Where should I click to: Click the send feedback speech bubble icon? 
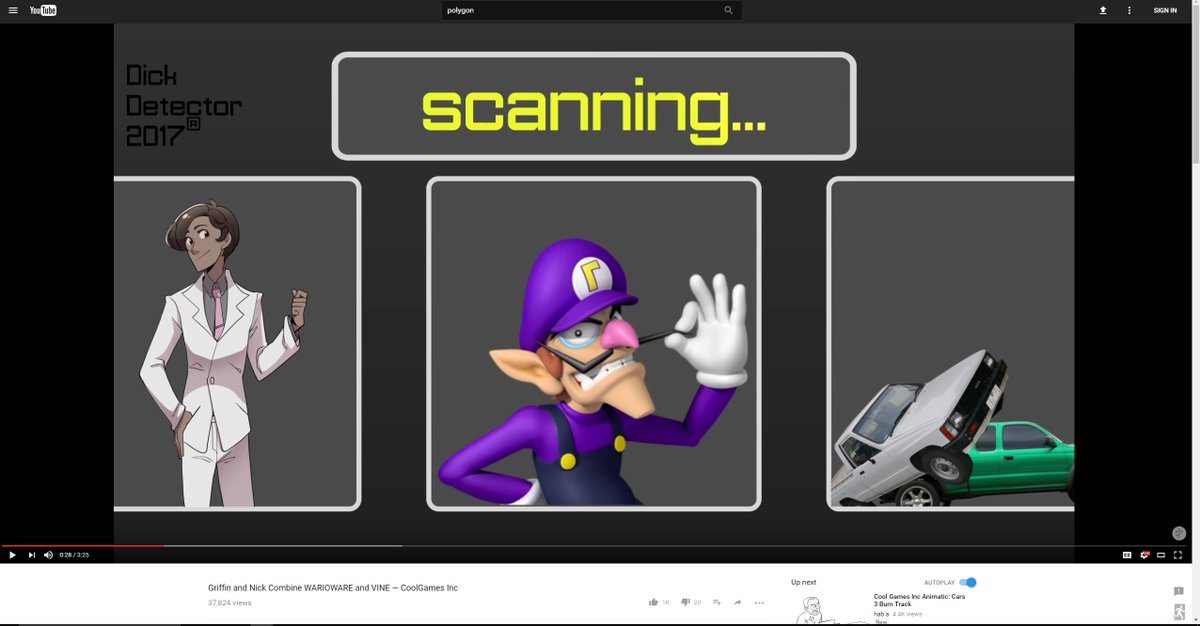click(1178, 591)
